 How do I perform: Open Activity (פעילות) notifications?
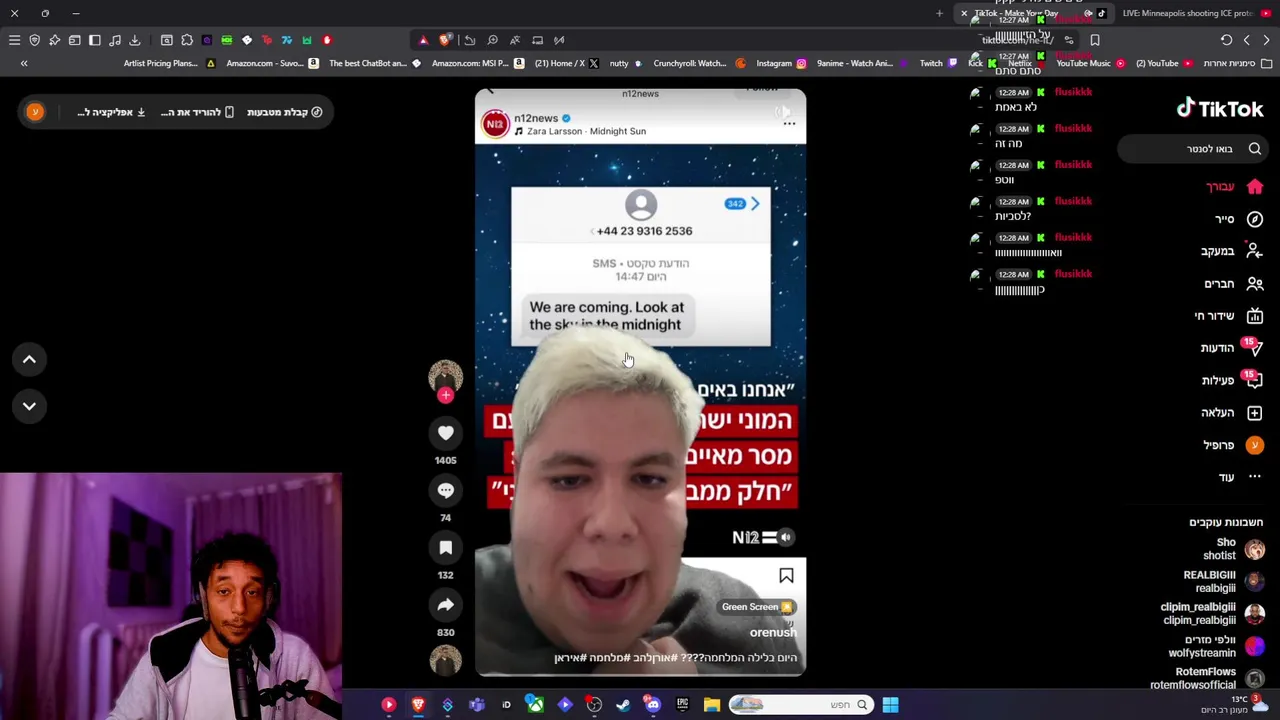pyautogui.click(x=1232, y=380)
